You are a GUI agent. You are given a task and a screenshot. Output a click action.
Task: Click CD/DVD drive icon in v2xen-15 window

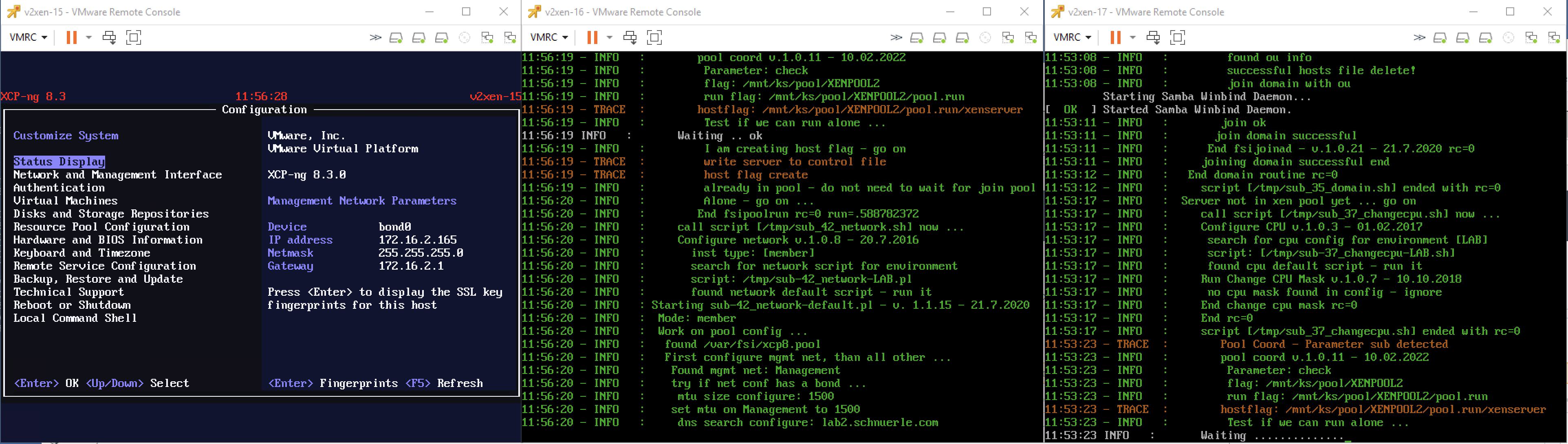[x=465, y=38]
